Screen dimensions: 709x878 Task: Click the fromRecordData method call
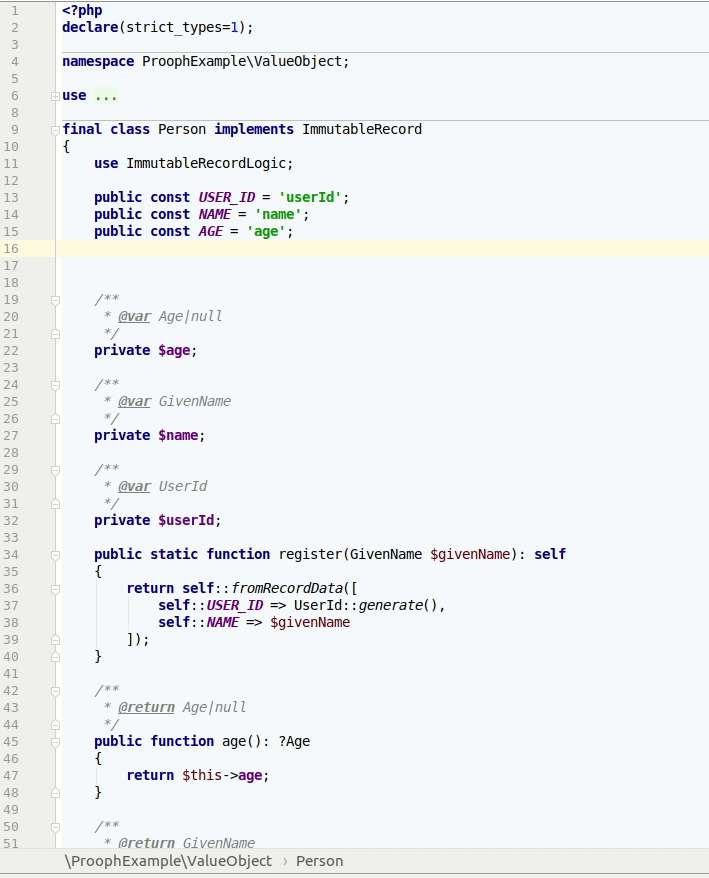(x=286, y=589)
